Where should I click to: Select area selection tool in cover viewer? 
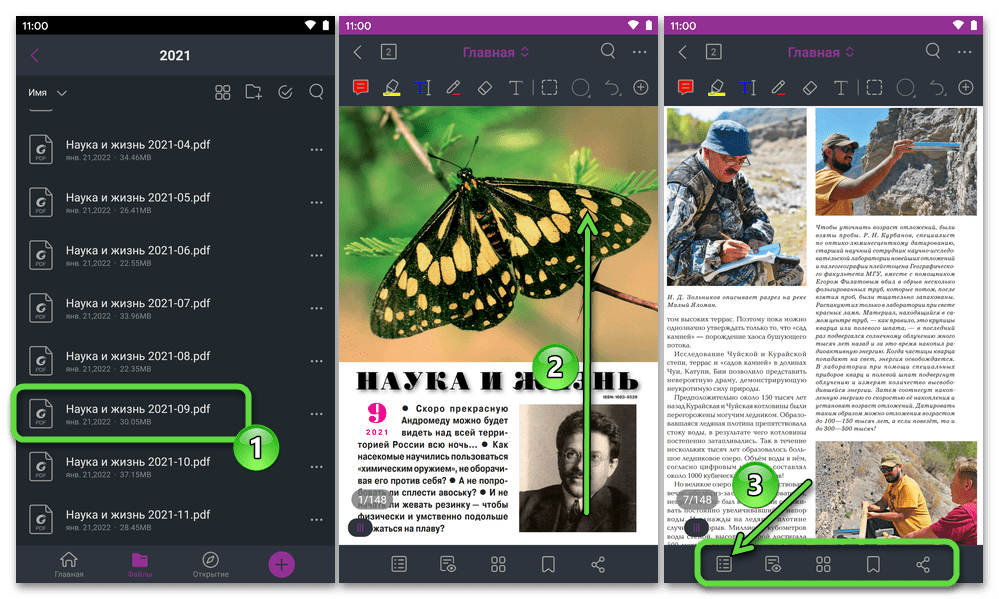click(549, 87)
